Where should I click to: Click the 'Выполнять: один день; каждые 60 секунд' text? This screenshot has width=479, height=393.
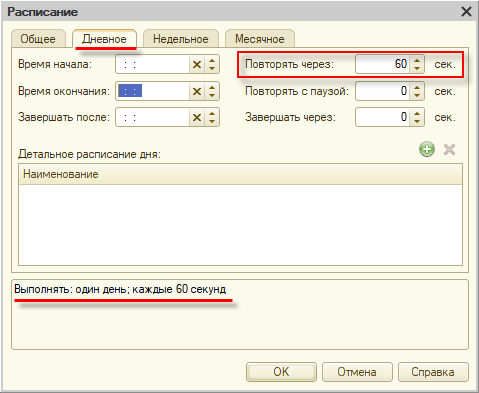pos(120,289)
